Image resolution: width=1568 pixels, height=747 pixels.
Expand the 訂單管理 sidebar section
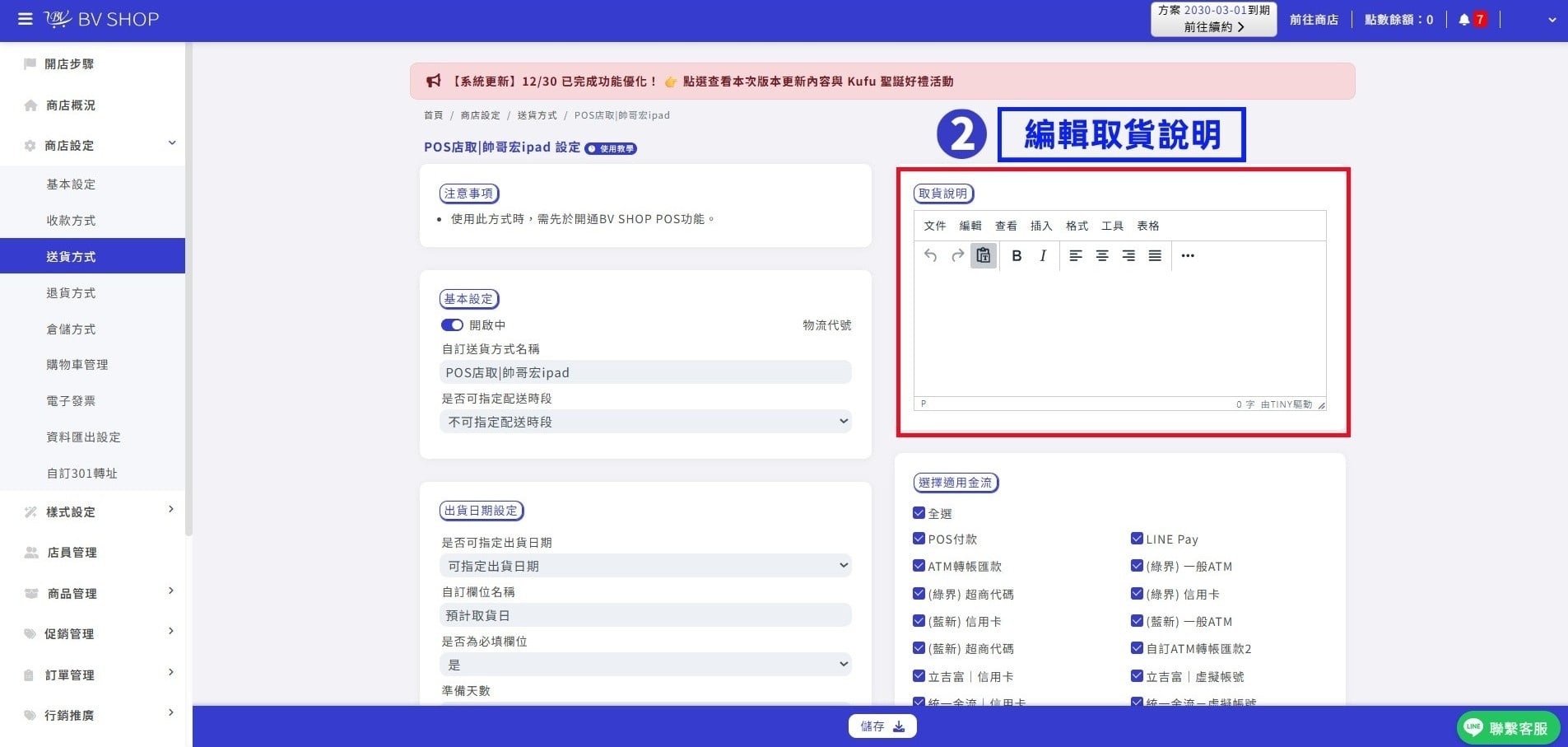tap(171, 673)
